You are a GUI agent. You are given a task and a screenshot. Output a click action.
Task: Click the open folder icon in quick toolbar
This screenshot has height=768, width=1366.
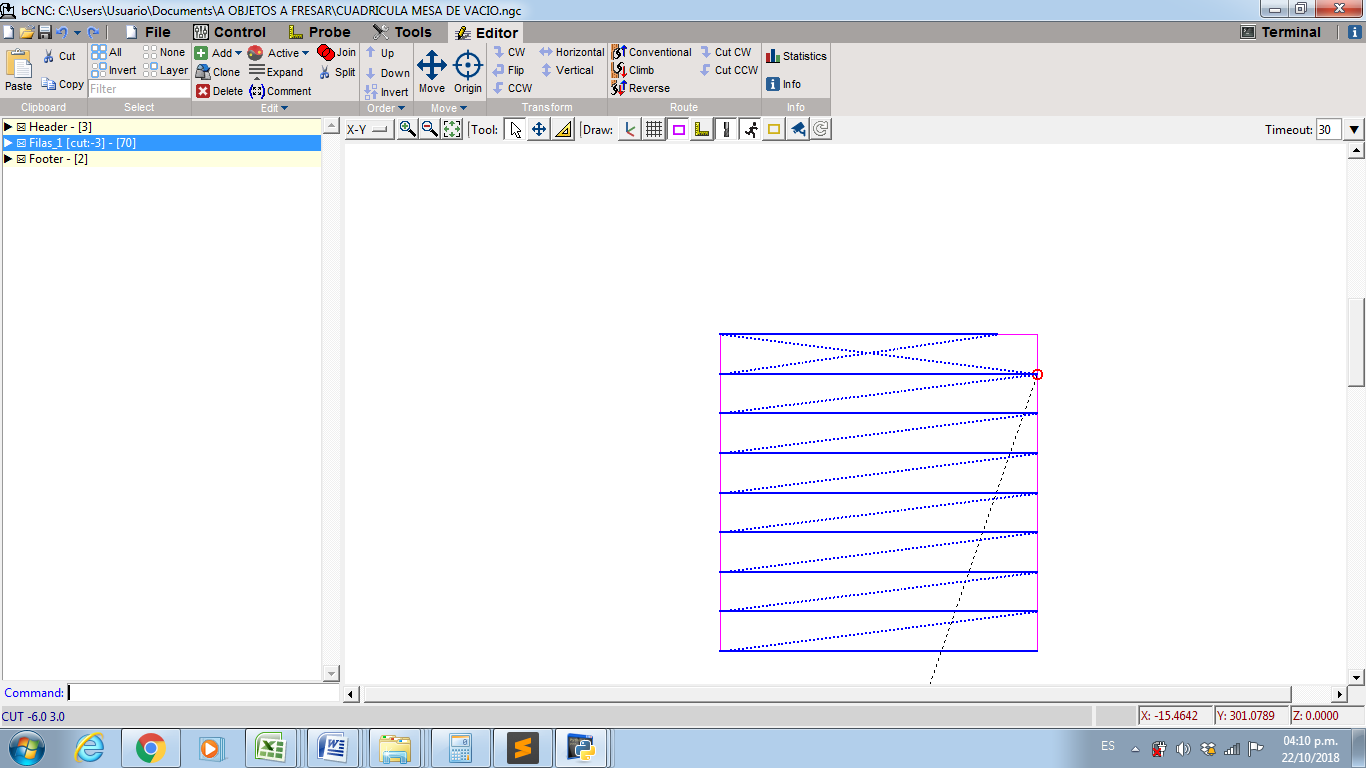[x=26, y=32]
